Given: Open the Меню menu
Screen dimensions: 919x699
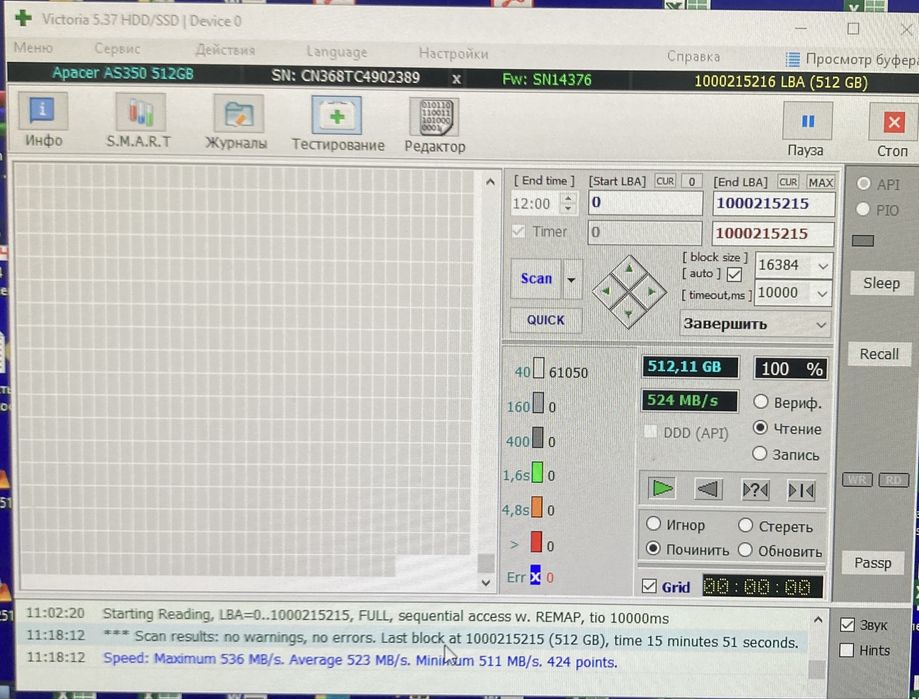Looking at the screenshot, I should (x=33, y=47).
